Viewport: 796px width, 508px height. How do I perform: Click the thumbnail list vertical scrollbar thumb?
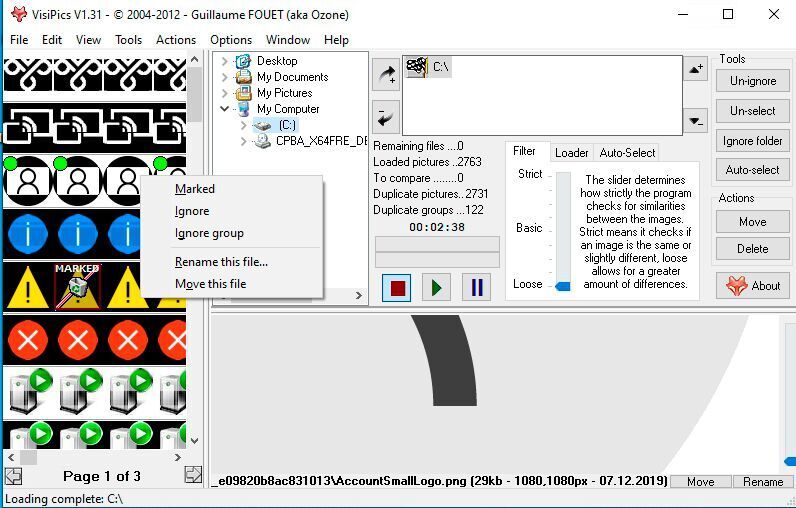(x=194, y=94)
